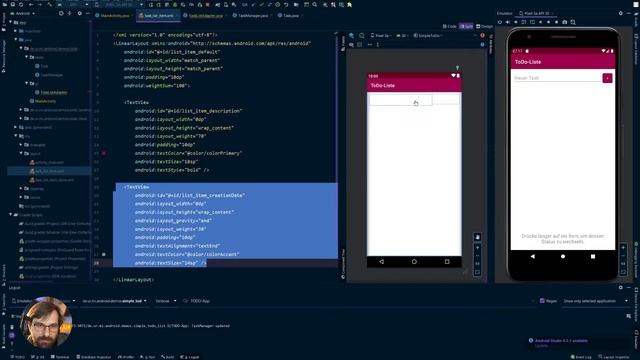Click the Back navigation arrow in toolbar
Viewport: 640px width, 360px height.
(31, 5)
